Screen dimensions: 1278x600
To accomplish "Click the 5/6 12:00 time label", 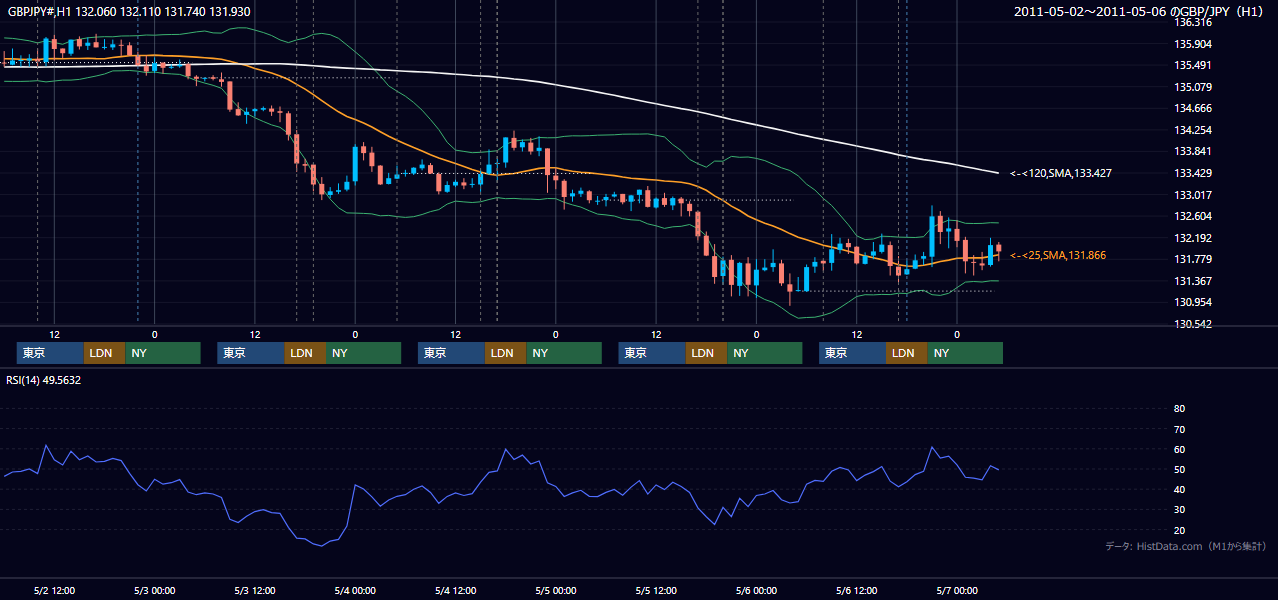I will (856, 590).
